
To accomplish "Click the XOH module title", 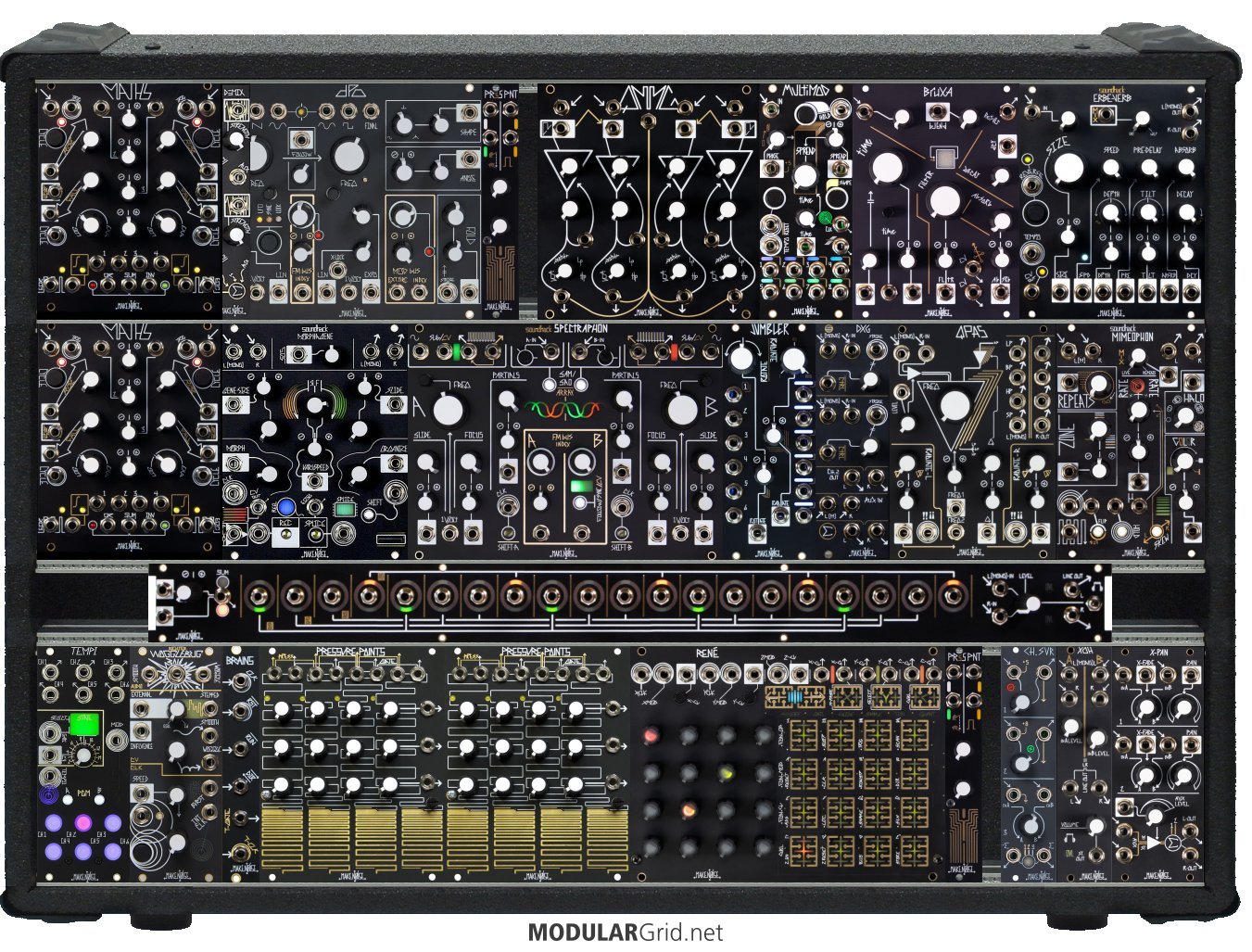I will tap(1084, 651).
